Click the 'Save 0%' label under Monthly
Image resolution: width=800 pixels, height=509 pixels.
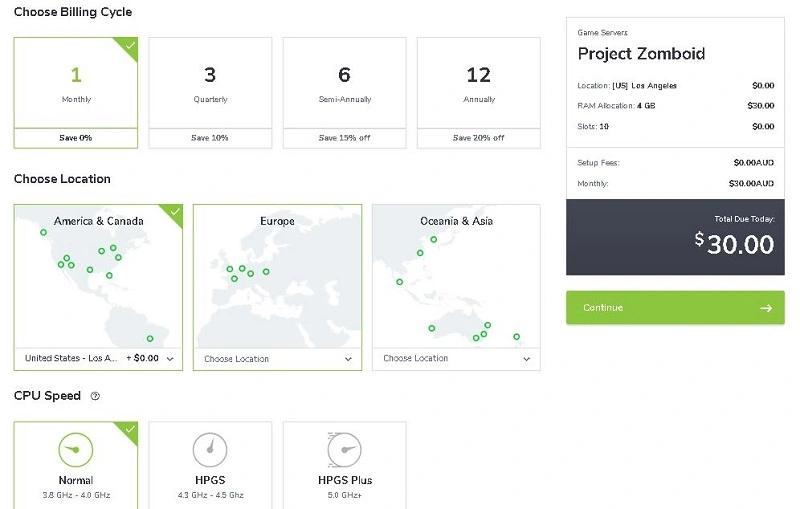click(x=76, y=138)
